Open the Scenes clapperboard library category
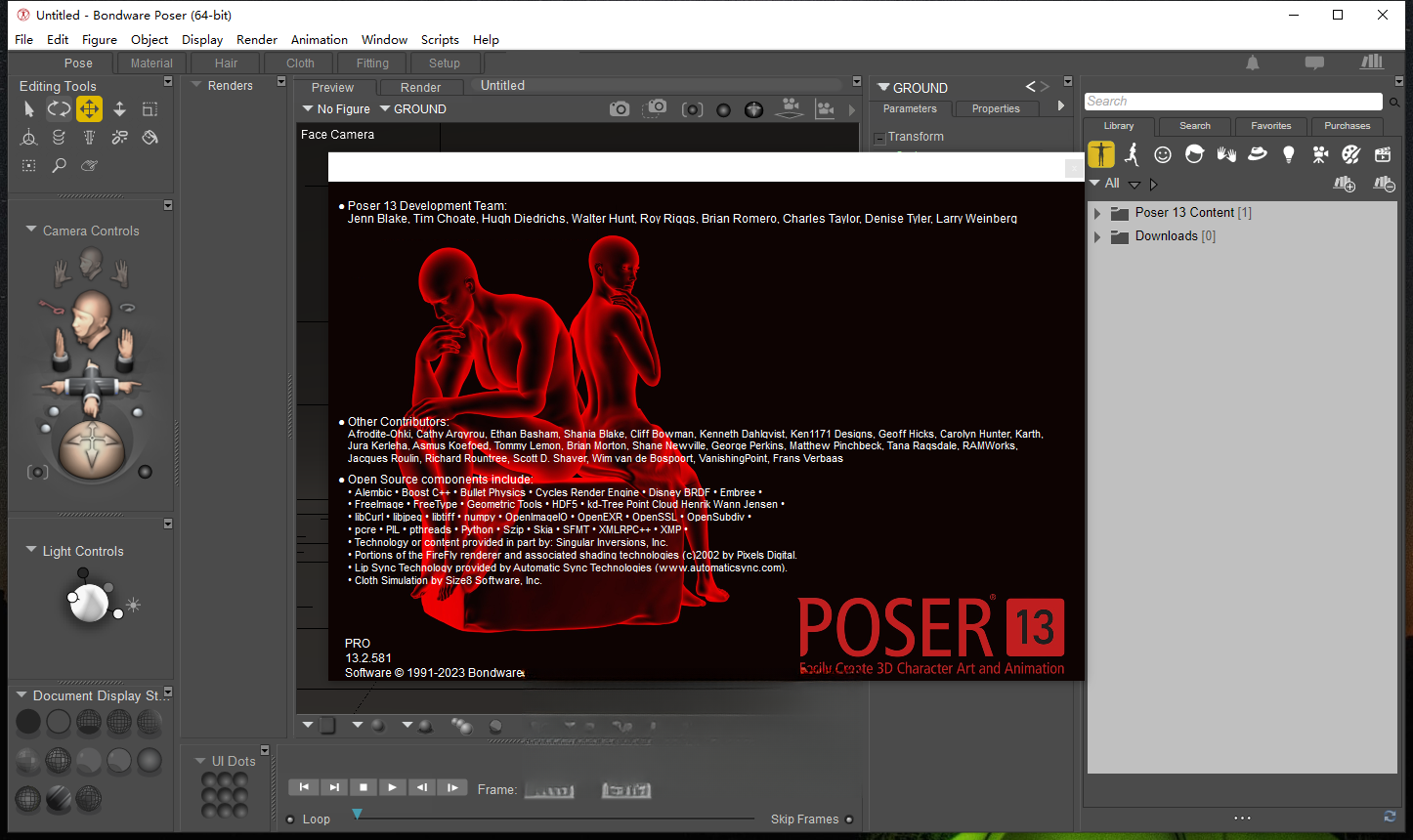The width and height of the screenshot is (1413, 840). (x=1383, y=154)
